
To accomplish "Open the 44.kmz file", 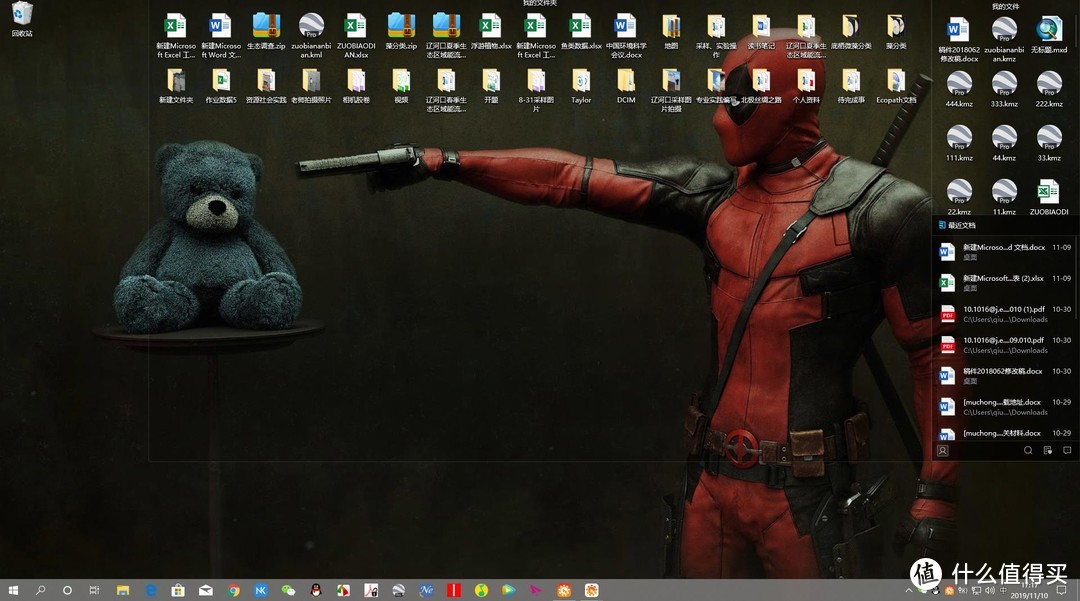I will [x=1004, y=143].
